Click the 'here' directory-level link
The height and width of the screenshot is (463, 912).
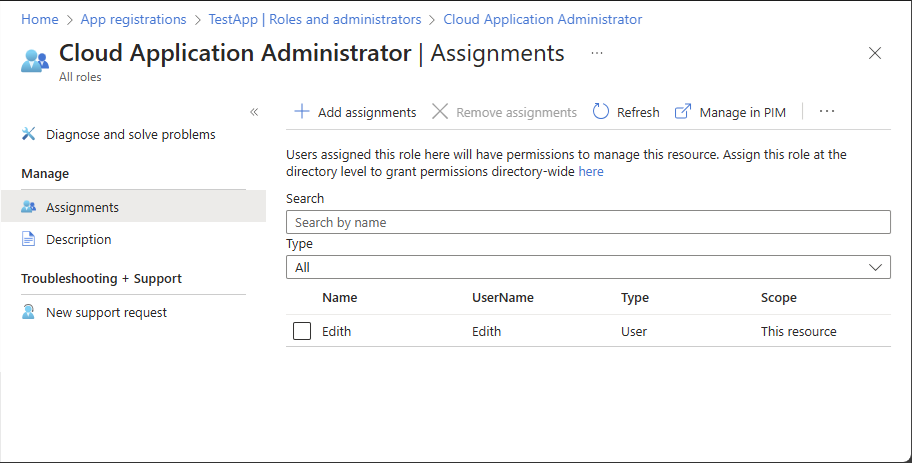click(591, 171)
